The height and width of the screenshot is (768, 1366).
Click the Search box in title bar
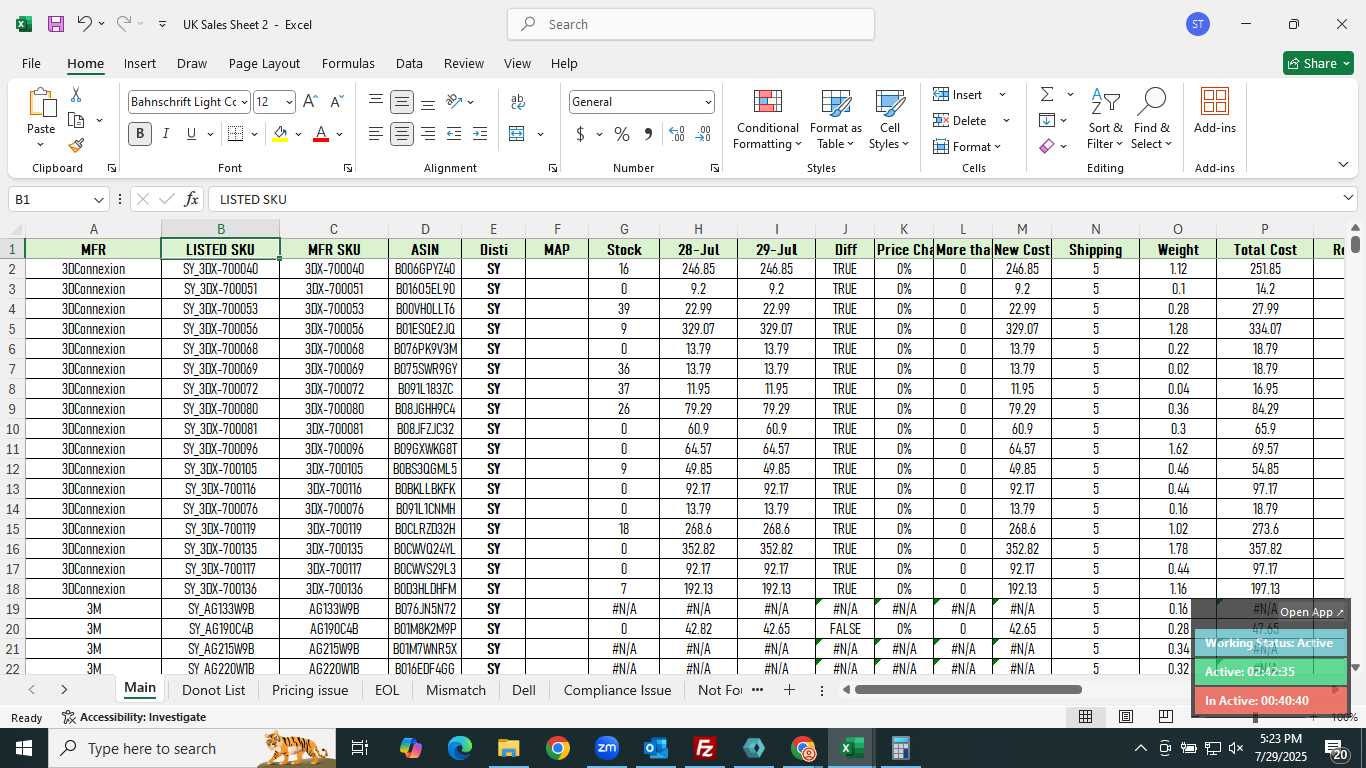(691, 24)
